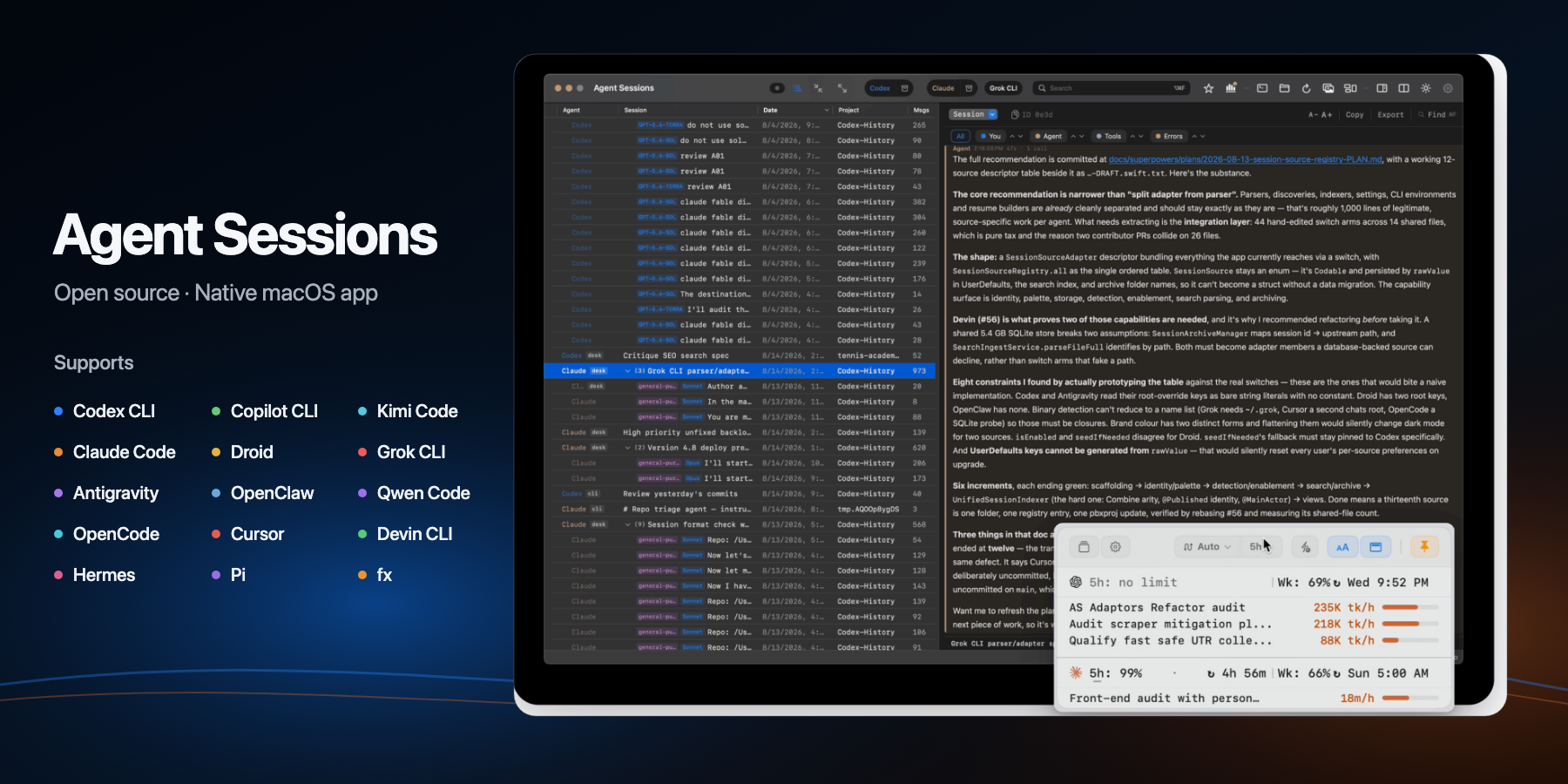Click the list view icon in toolbar
Image resolution: width=1568 pixels, height=784 pixels.
point(796,88)
